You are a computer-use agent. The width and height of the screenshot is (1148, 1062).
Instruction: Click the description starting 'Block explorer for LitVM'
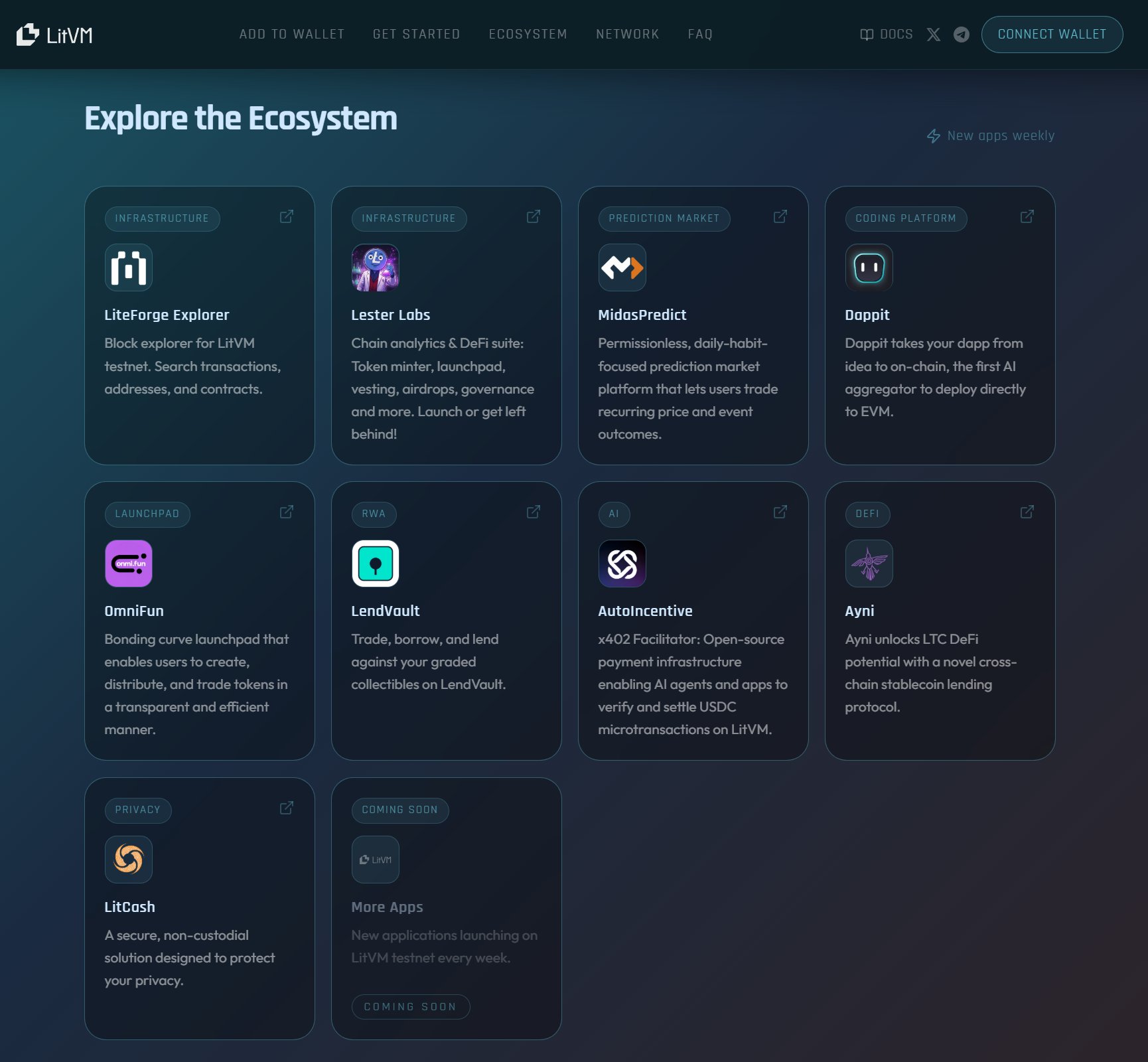coord(192,366)
